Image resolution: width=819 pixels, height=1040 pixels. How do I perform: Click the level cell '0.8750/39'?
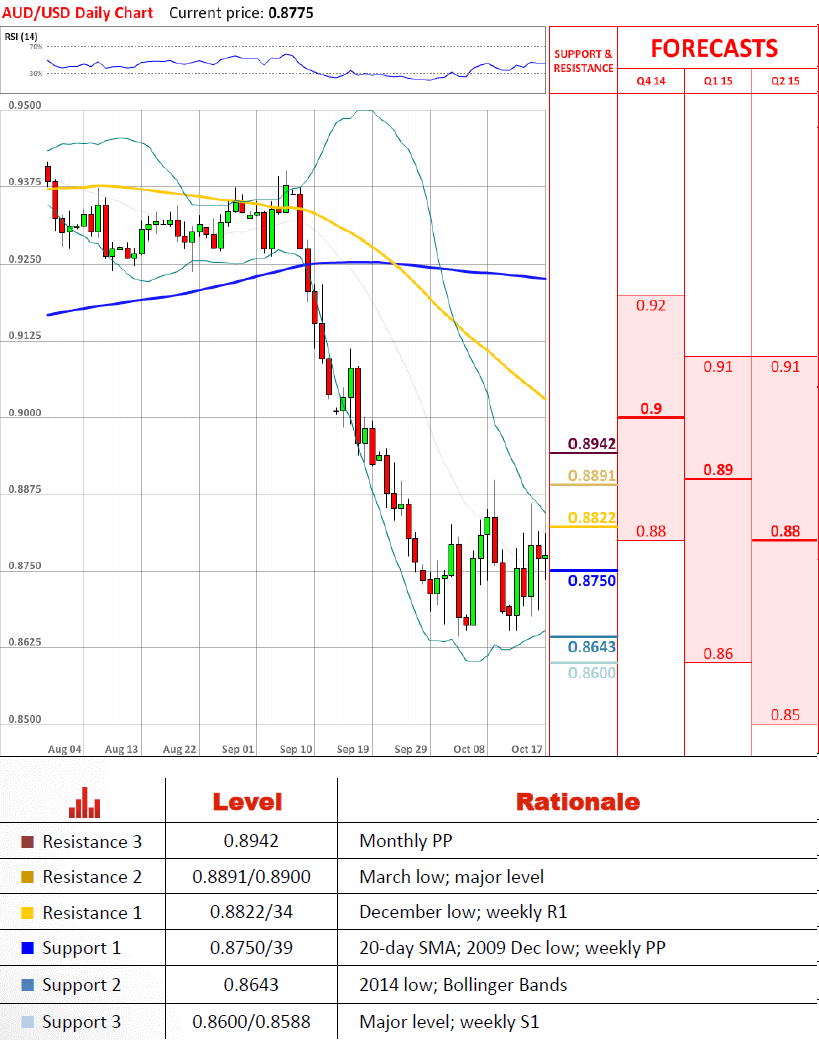point(251,948)
